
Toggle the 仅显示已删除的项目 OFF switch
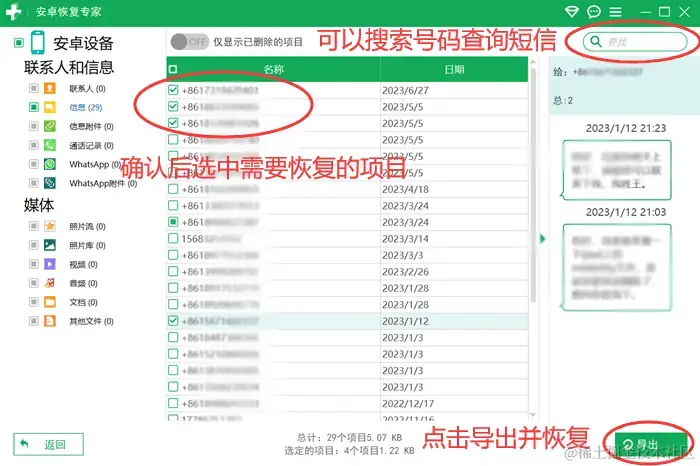[189, 42]
